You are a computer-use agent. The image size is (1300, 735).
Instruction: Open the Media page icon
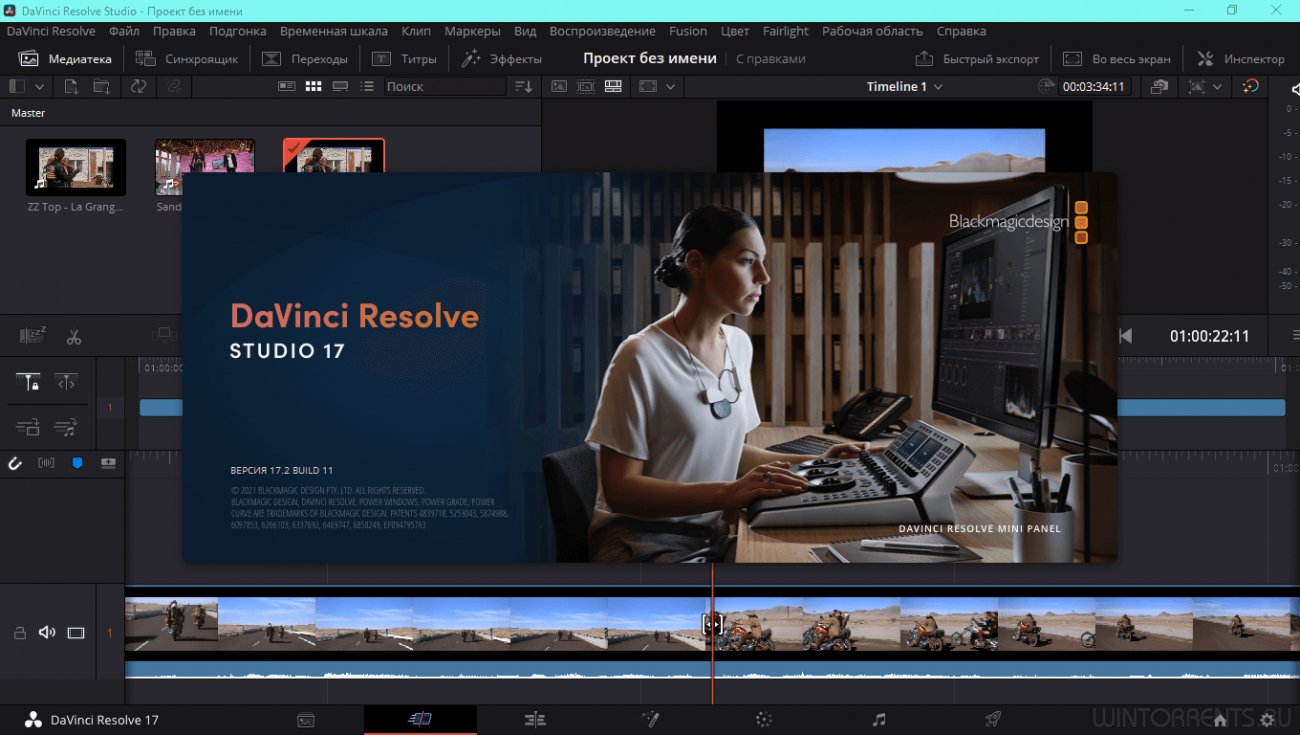(306, 720)
